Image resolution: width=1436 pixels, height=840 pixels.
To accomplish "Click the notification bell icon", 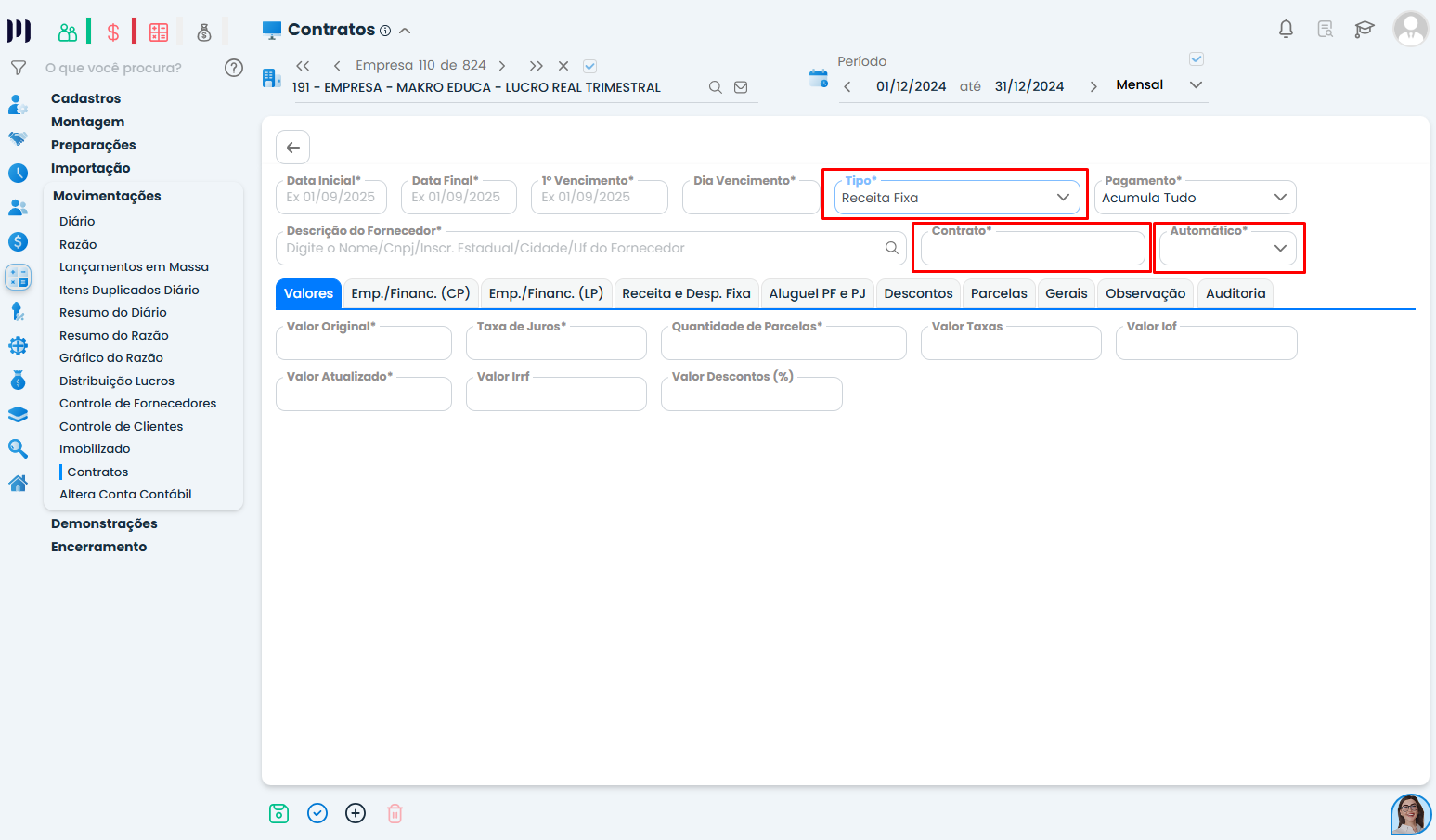I will pos(1286,29).
